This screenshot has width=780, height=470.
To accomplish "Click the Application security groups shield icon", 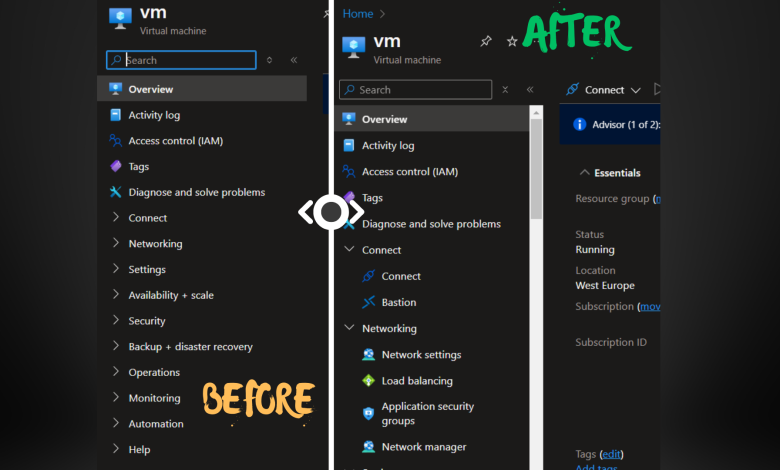I will [368, 414].
